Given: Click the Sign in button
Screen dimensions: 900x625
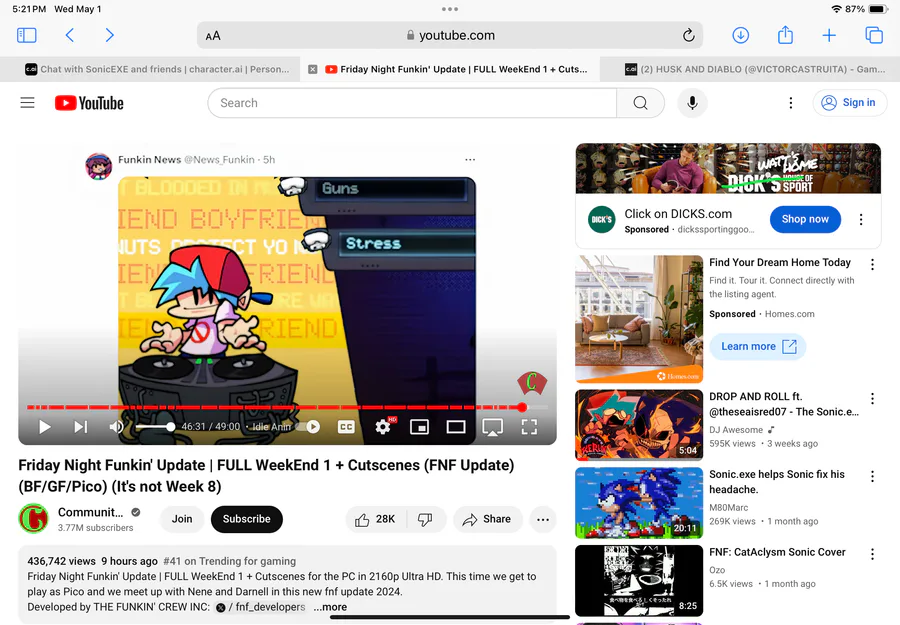Looking at the screenshot, I should tap(849, 103).
